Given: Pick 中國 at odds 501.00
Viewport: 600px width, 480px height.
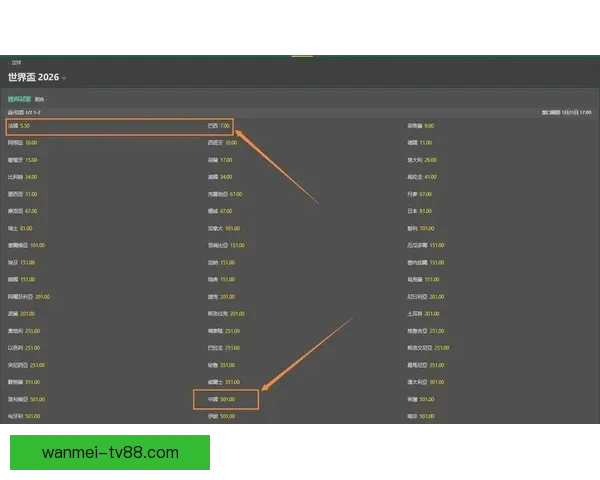Looking at the screenshot, I should (x=221, y=399).
